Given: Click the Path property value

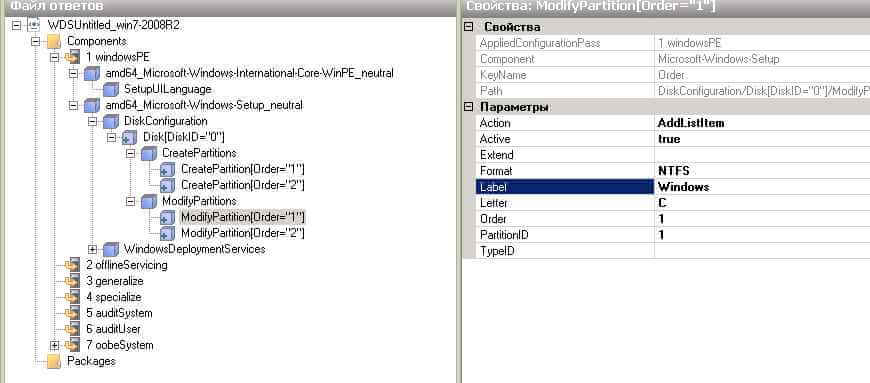Looking at the screenshot, I should point(762,91).
